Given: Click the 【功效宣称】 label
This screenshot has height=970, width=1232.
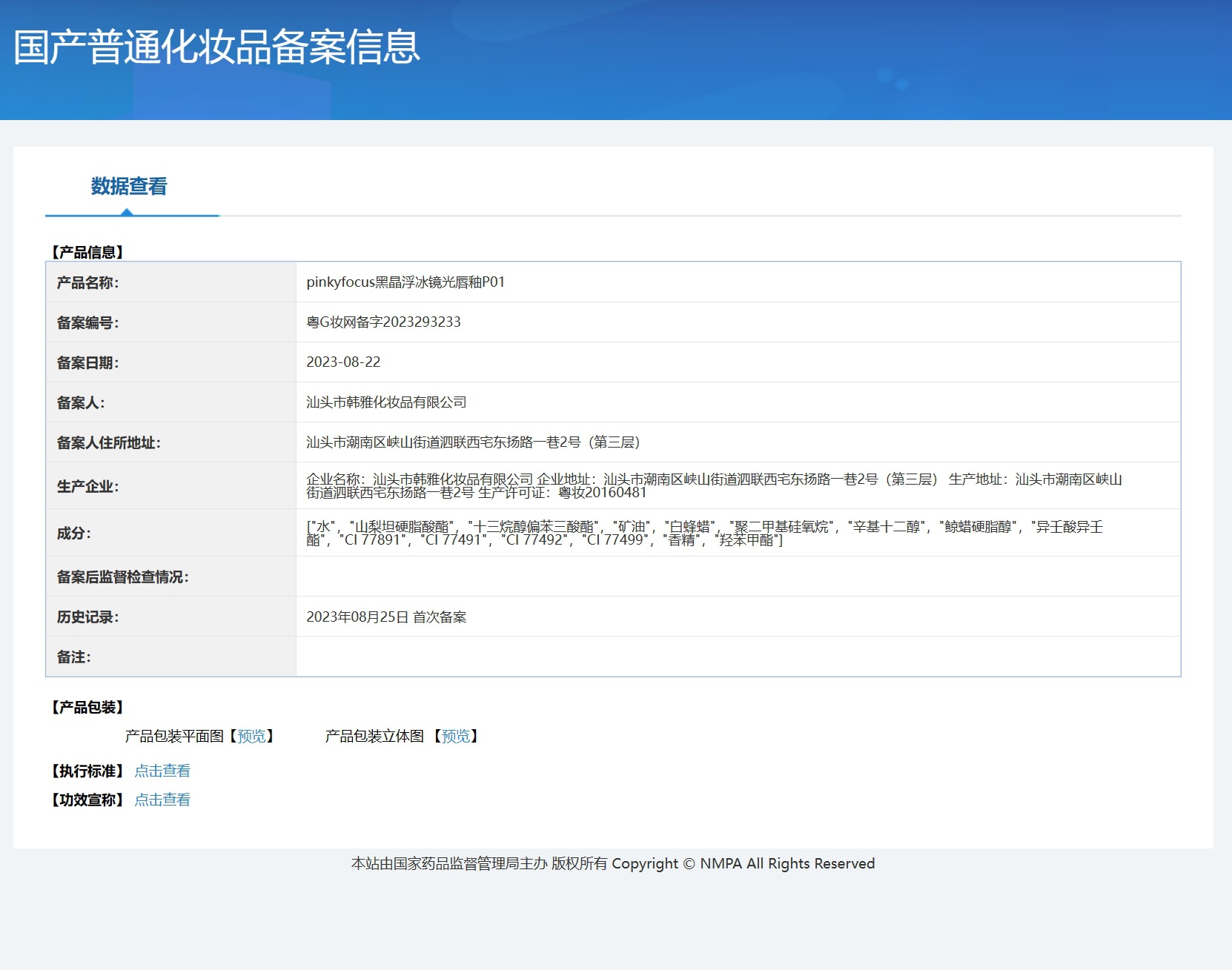Looking at the screenshot, I should pos(87,800).
